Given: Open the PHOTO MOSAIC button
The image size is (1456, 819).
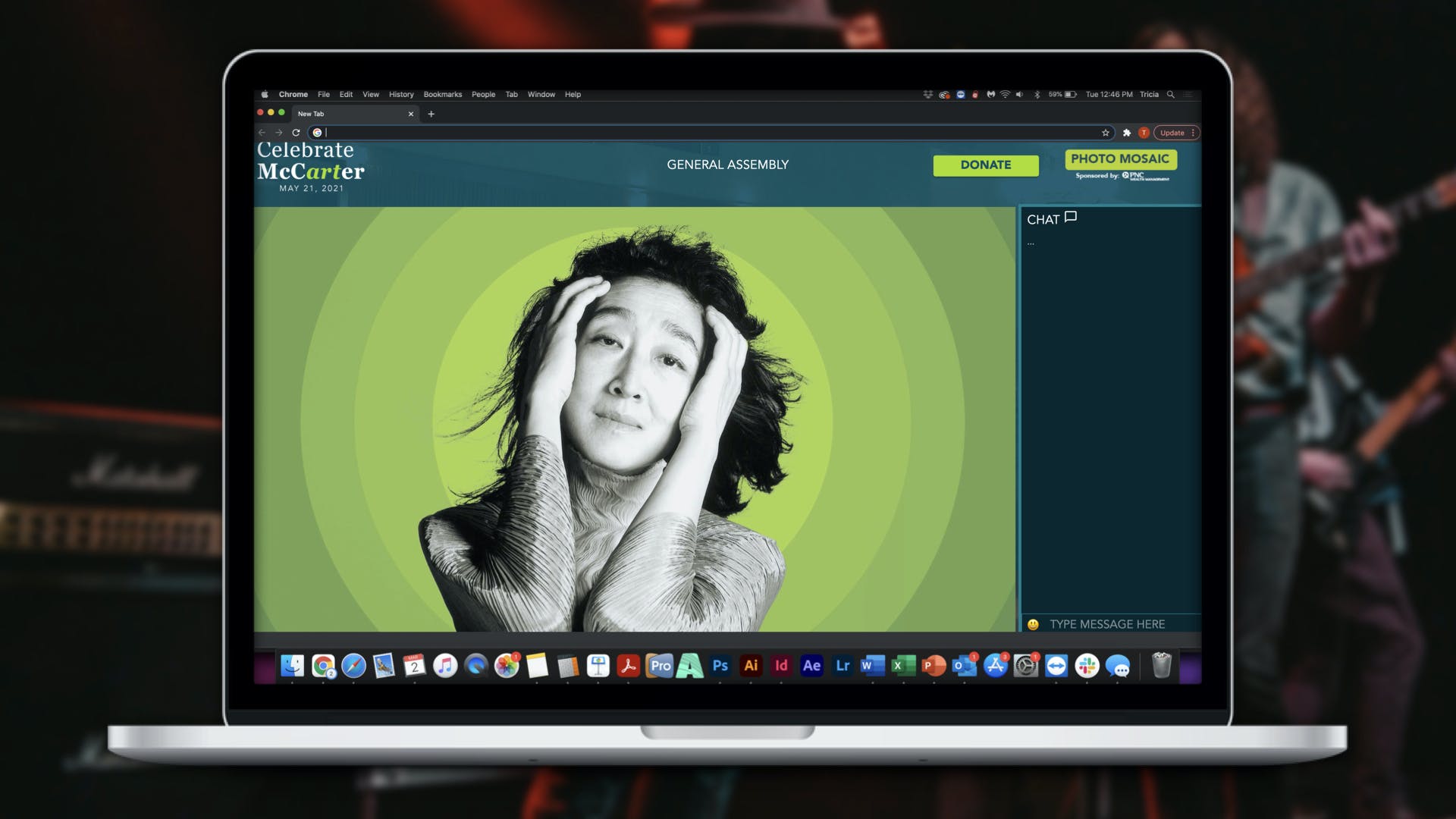Looking at the screenshot, I should [1120, 159].
